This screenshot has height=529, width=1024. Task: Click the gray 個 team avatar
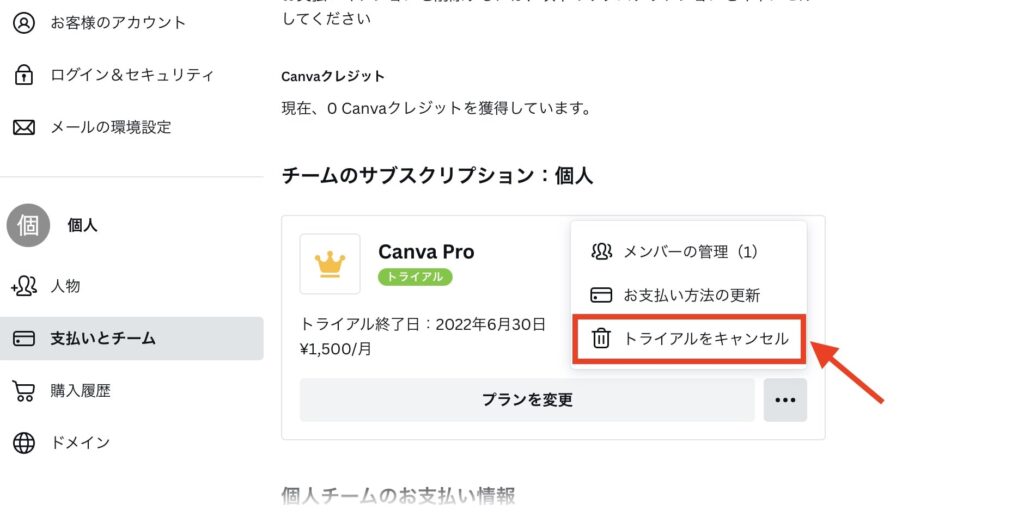pos(28,225)
